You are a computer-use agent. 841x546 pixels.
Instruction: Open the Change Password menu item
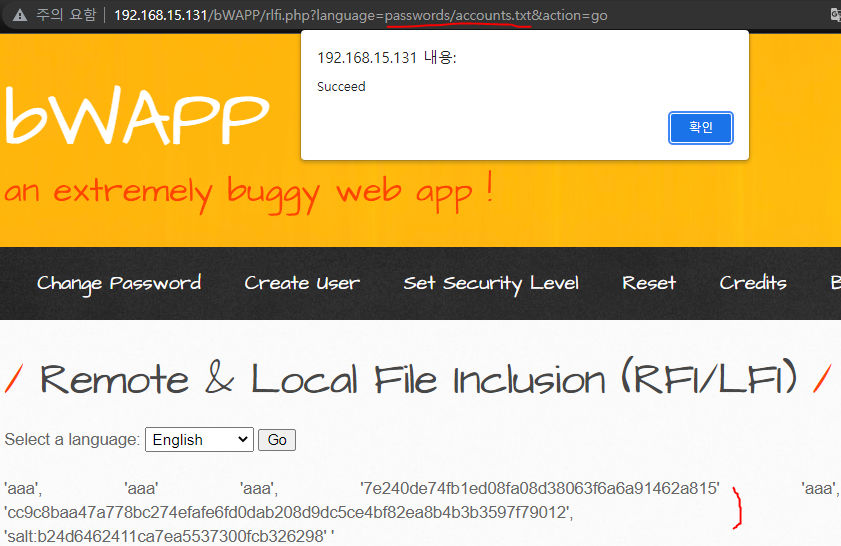tap(119, 283)
